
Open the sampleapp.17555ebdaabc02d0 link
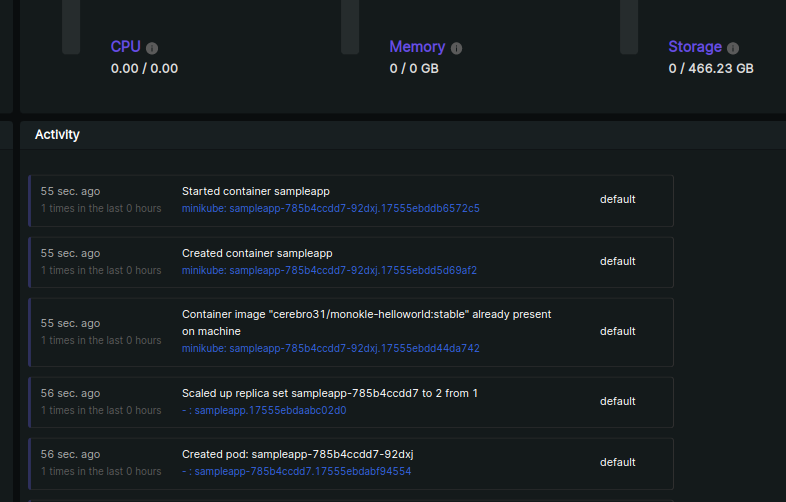coord(270,410)
